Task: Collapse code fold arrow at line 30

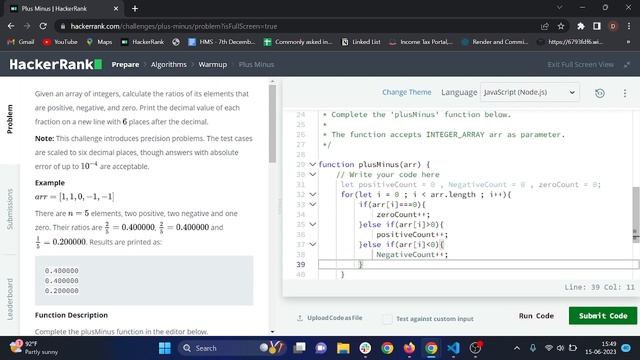Action: 313,174
